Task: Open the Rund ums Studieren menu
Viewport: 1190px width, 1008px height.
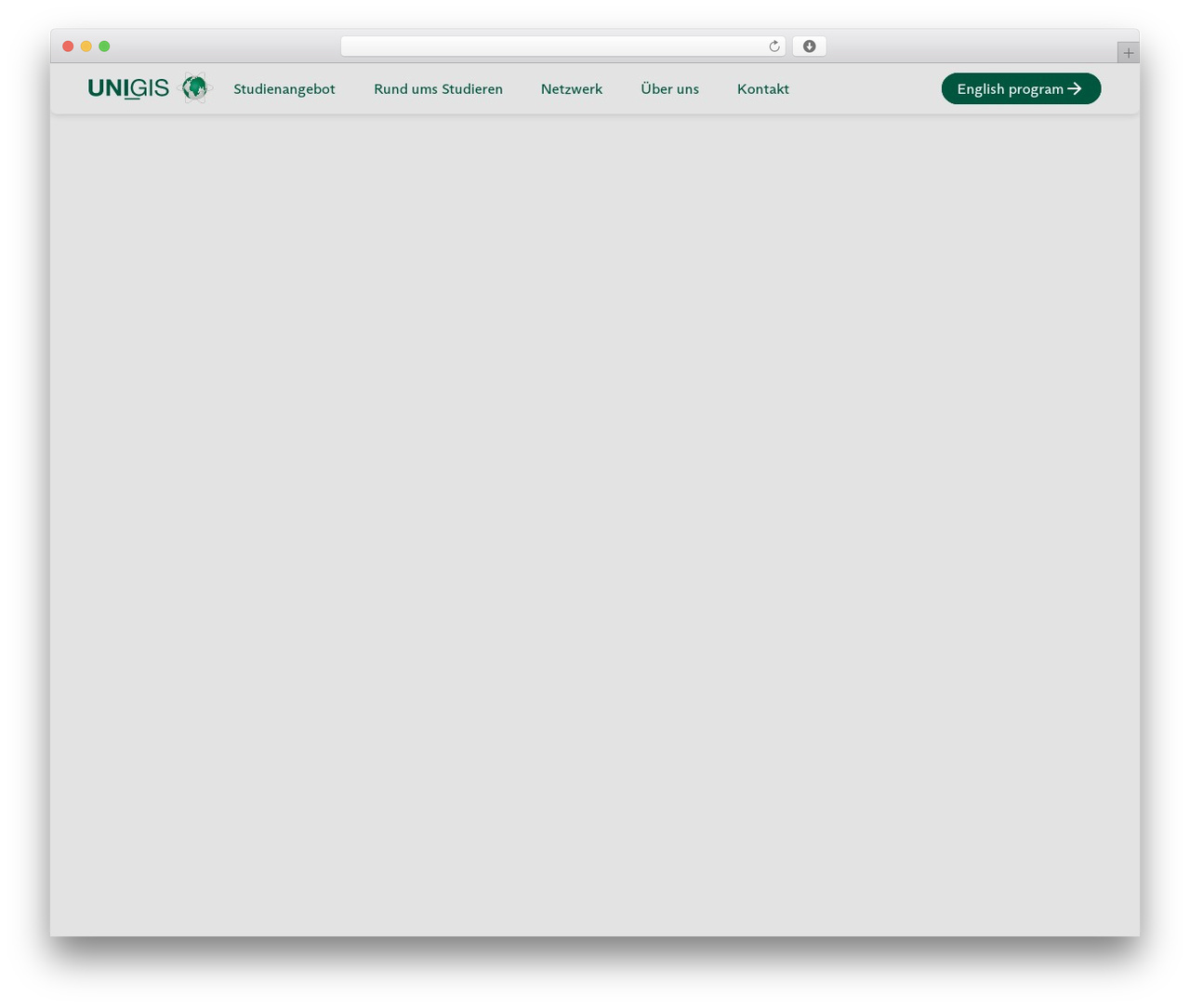Action: 438,89
